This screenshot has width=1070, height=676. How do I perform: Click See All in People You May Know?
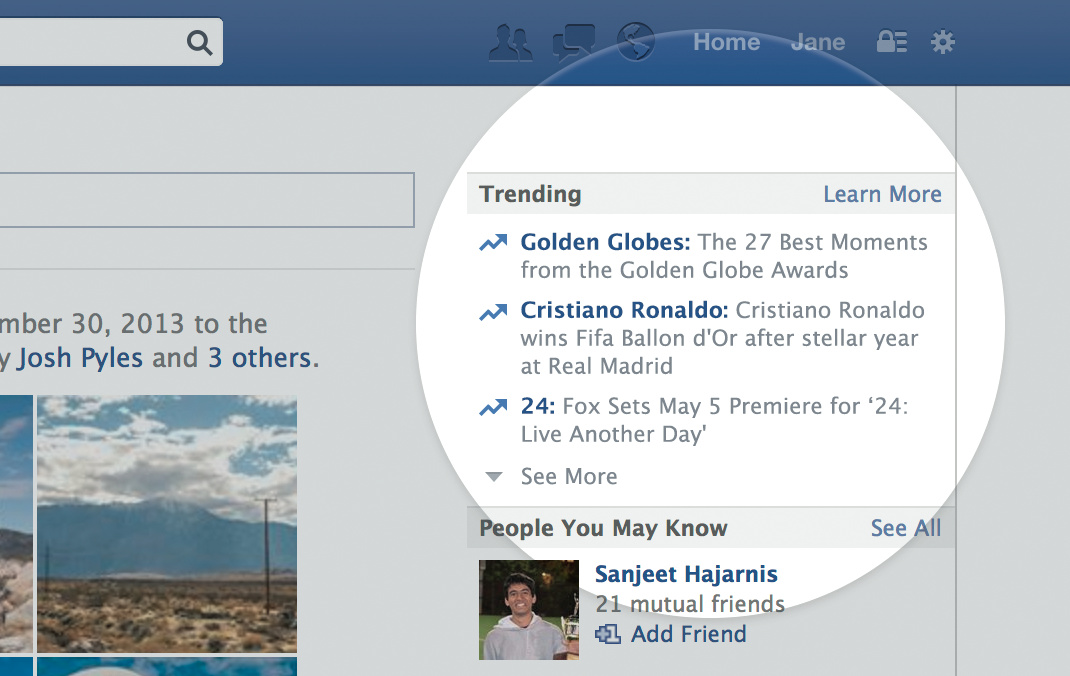(905, 528)
